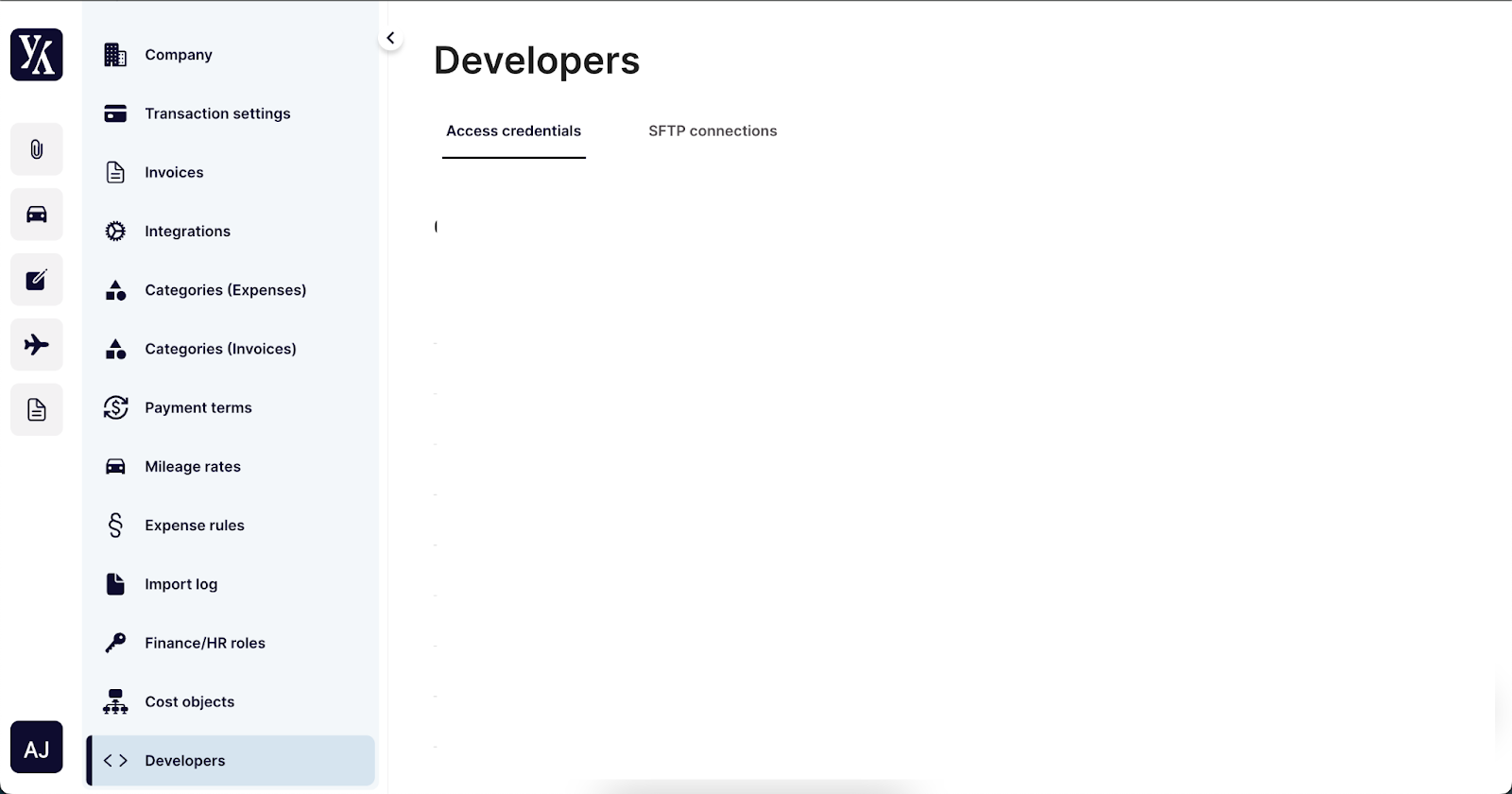Collapse the settings sidebar with chevron
The width and height of the screenshot is (1512, 794).
tap(390, 39)
